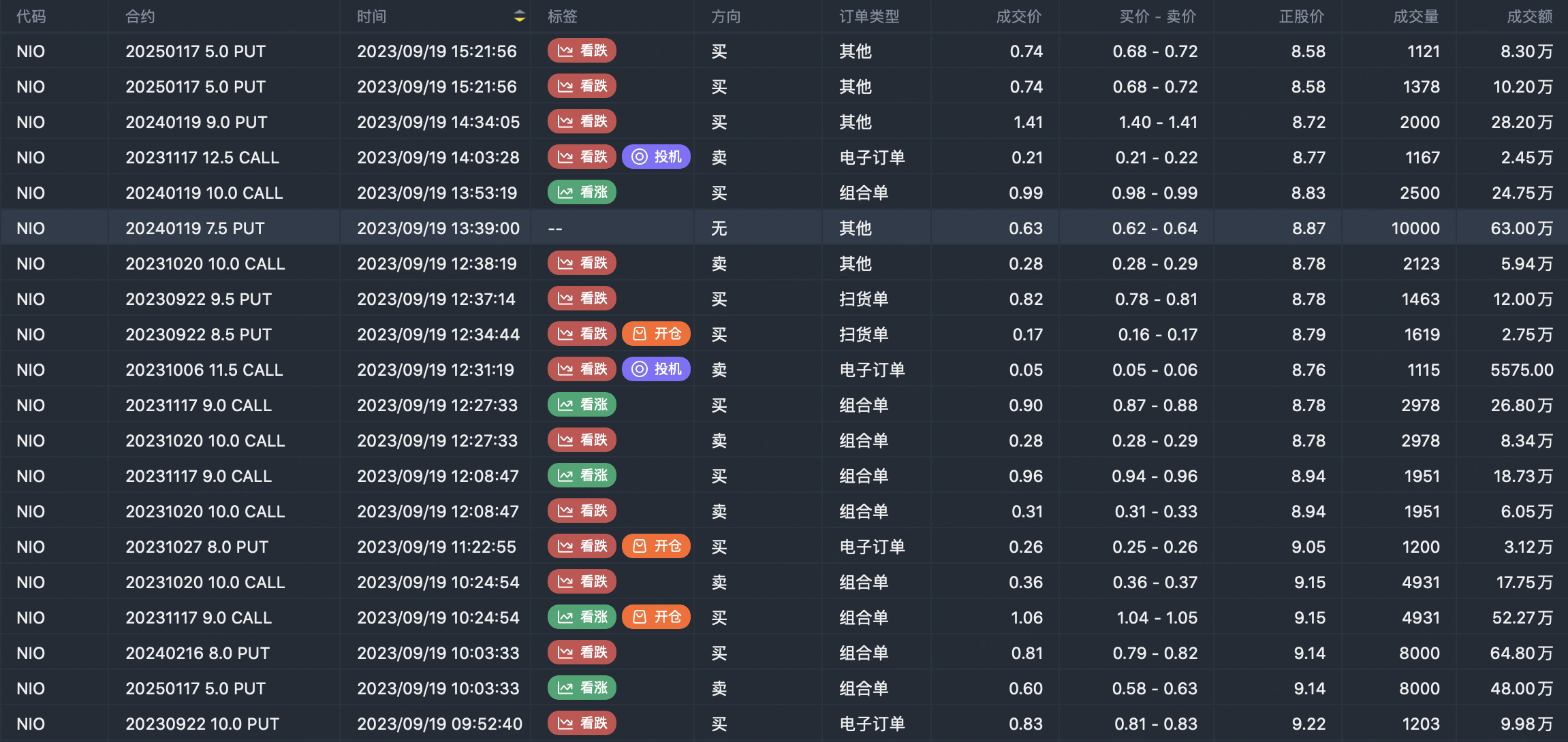Click NIO code in the 20240119 9.0 PUT row

31,122
